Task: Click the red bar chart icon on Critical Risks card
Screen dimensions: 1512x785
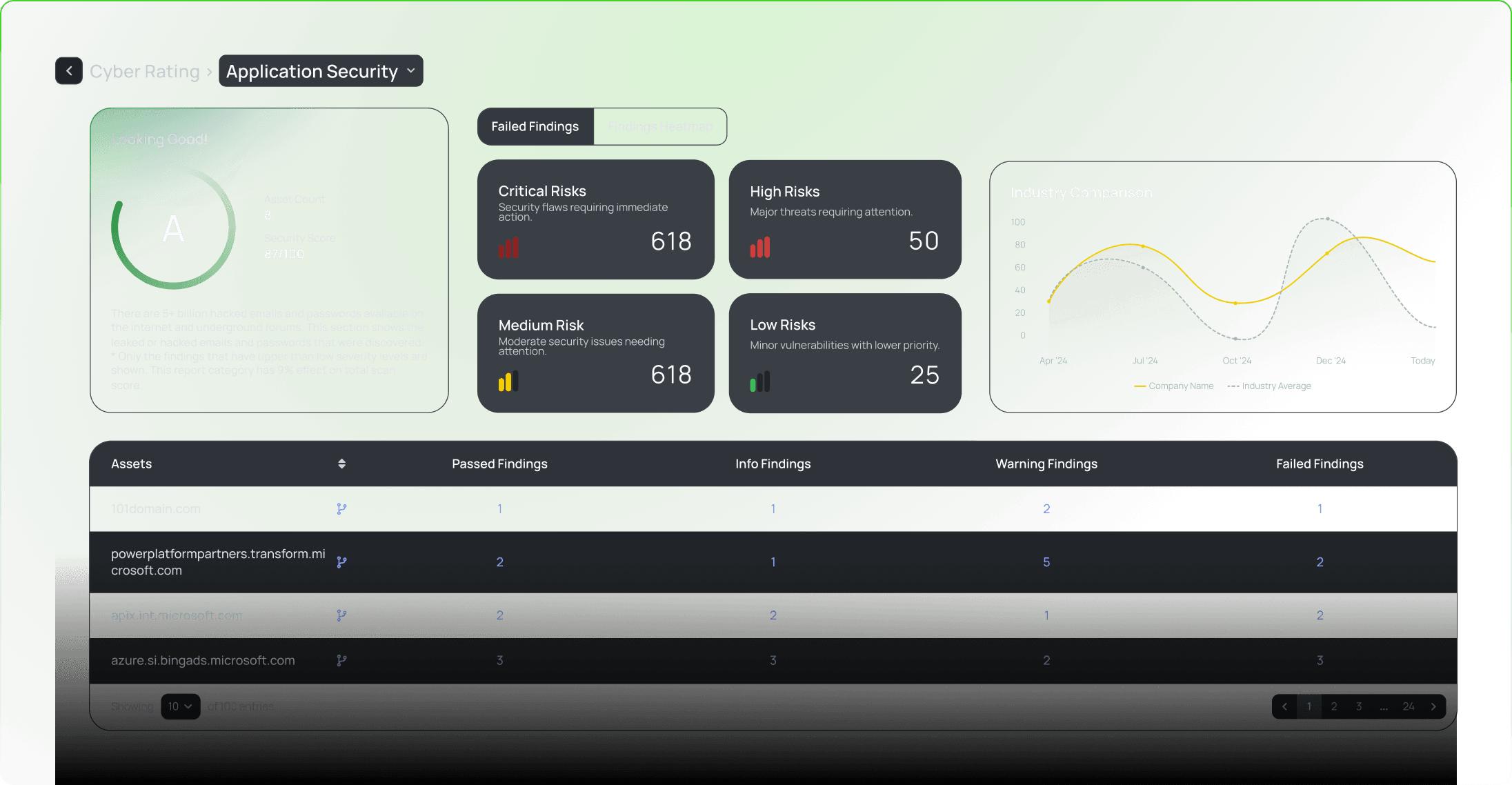Action: 509,247
